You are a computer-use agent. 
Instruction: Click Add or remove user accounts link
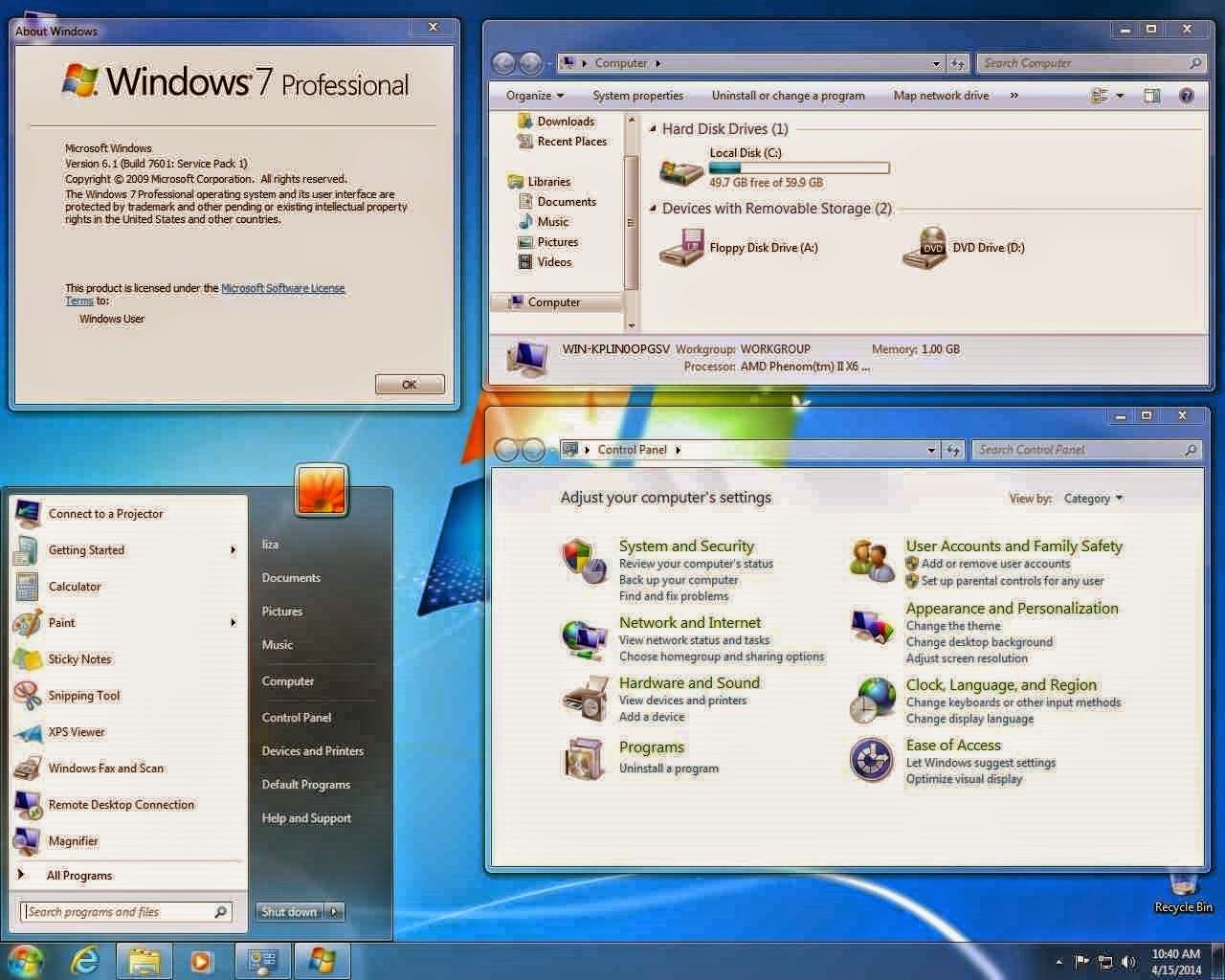[x=995, y=564]
